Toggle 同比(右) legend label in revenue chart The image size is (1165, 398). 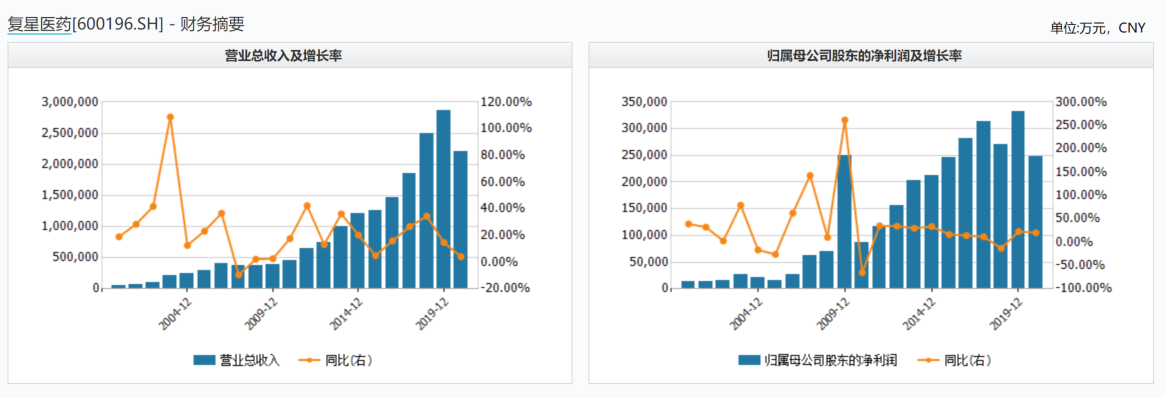(348, 360)
